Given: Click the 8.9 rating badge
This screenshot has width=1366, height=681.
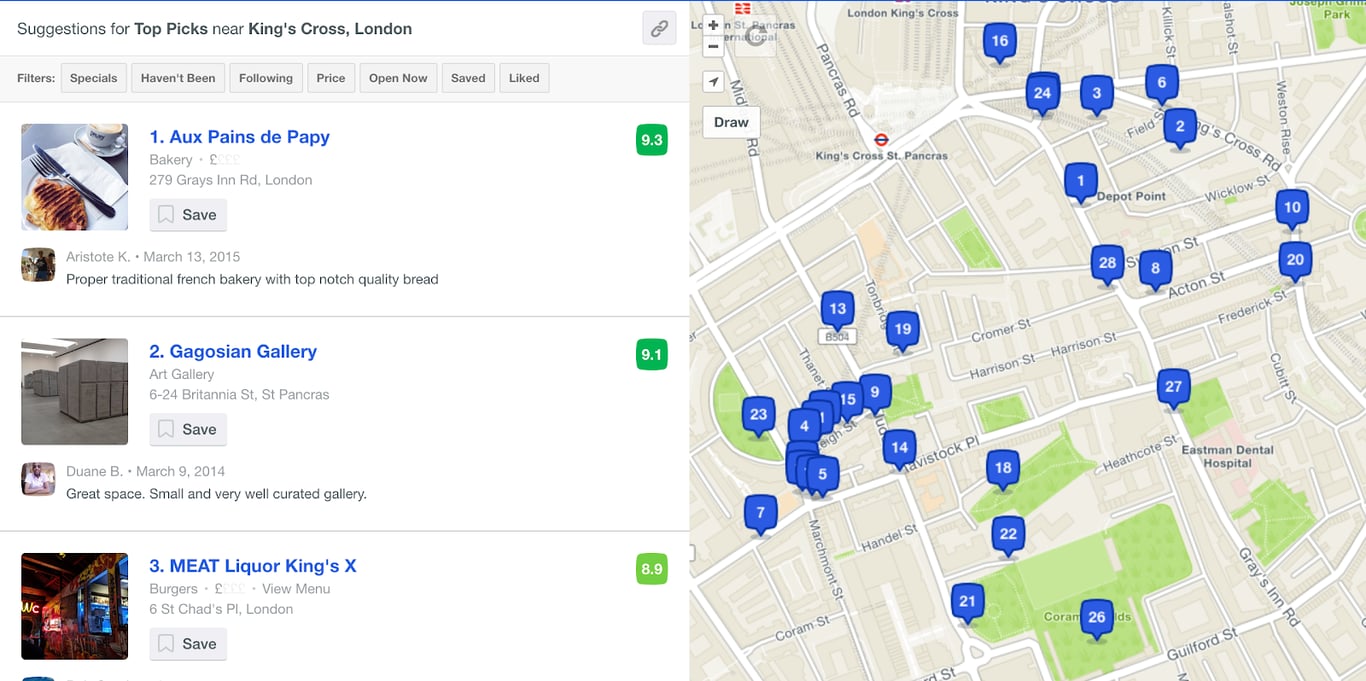Looking at the screenshot, I should coord(652,569).
